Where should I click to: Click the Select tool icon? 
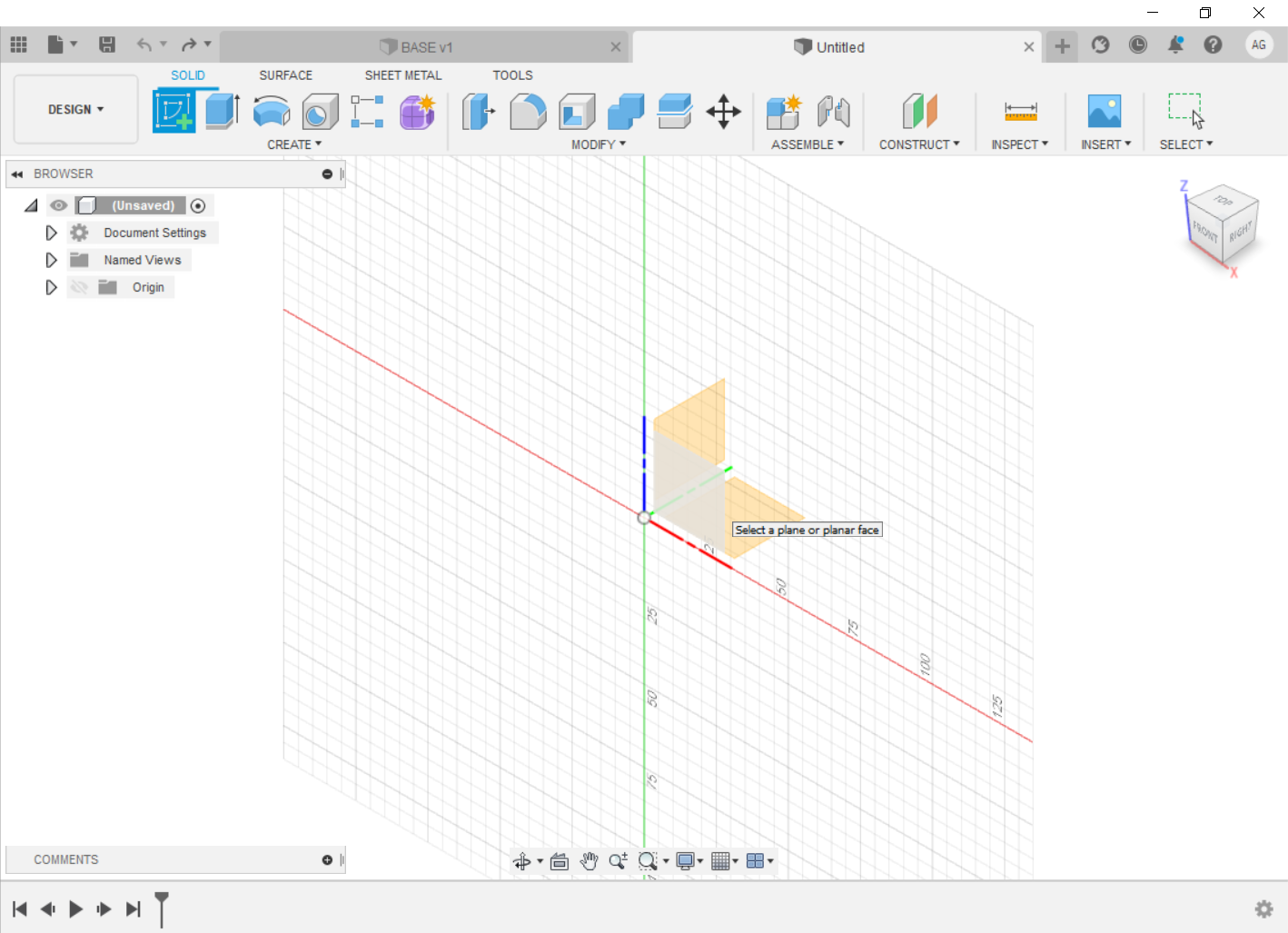(1186, 111)
